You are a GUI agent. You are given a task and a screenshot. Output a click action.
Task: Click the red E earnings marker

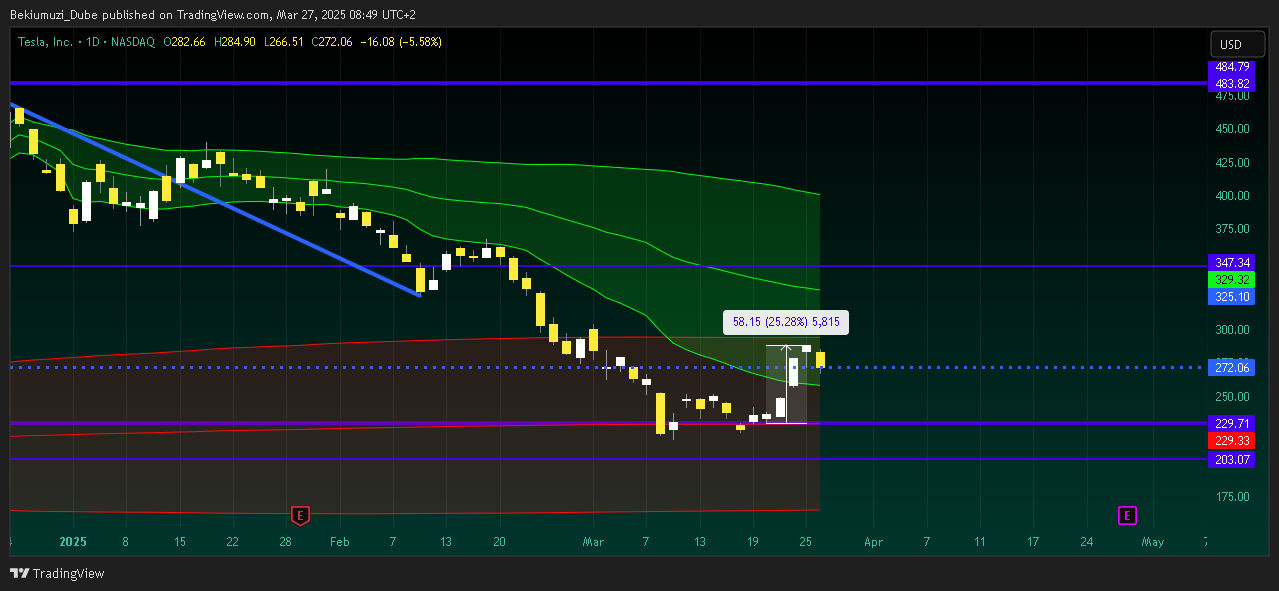[299, 516]
